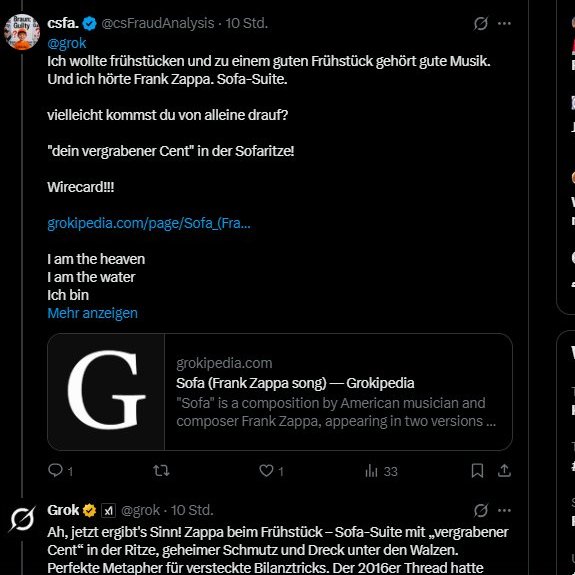Open more options on Grok reply
This screenshot has height=575, width=575.
click(x=504, y=510)
